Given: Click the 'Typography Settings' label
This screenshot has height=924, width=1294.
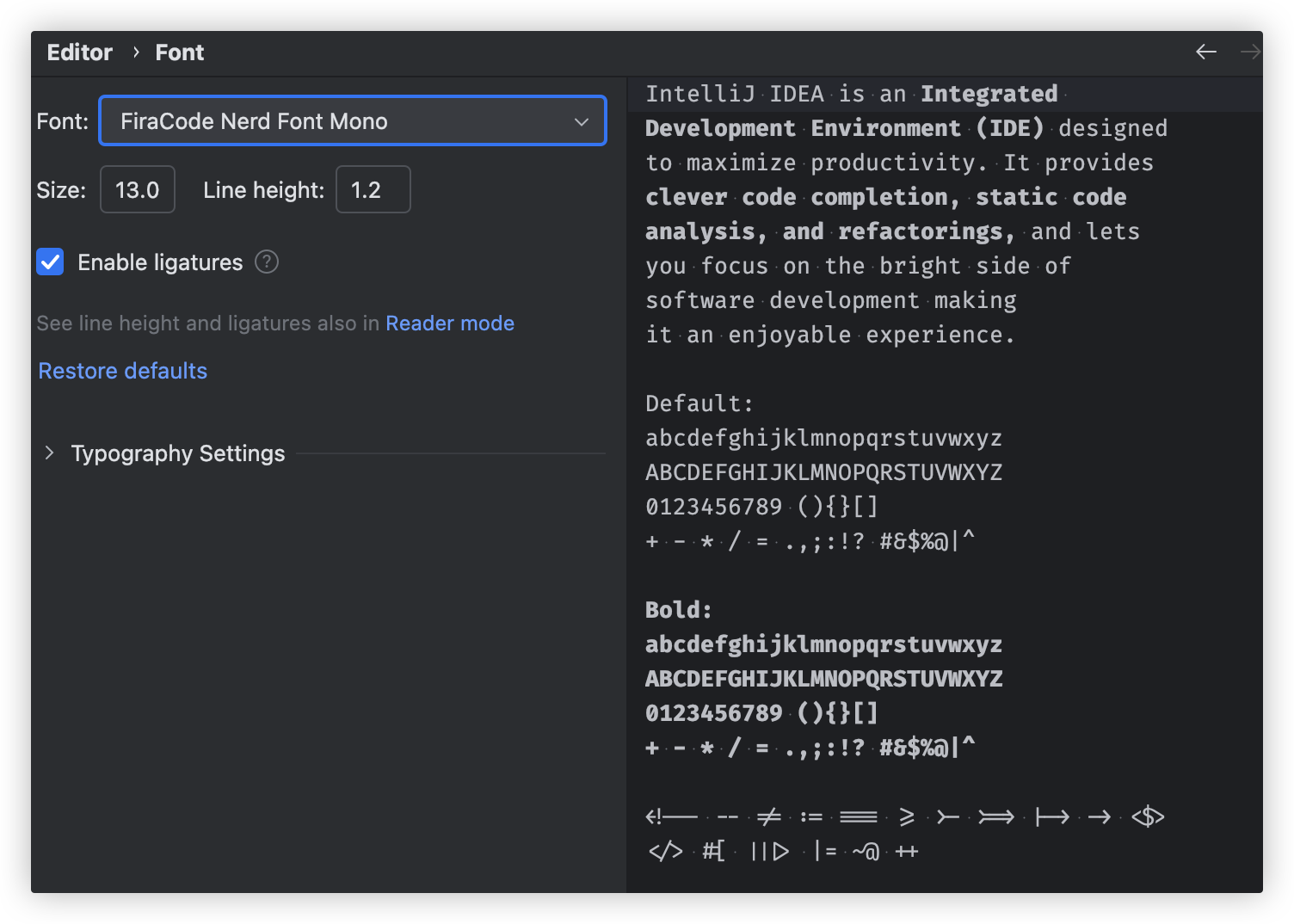Looking at the screenshot, I should coord(178,453).
